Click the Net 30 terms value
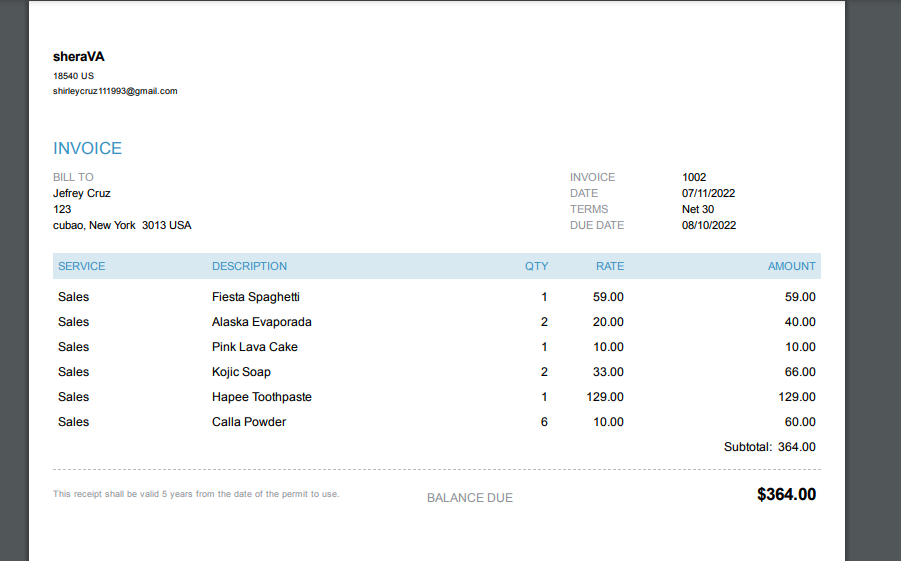The height and width of the screenshot is (561, 901). point(698,209)
